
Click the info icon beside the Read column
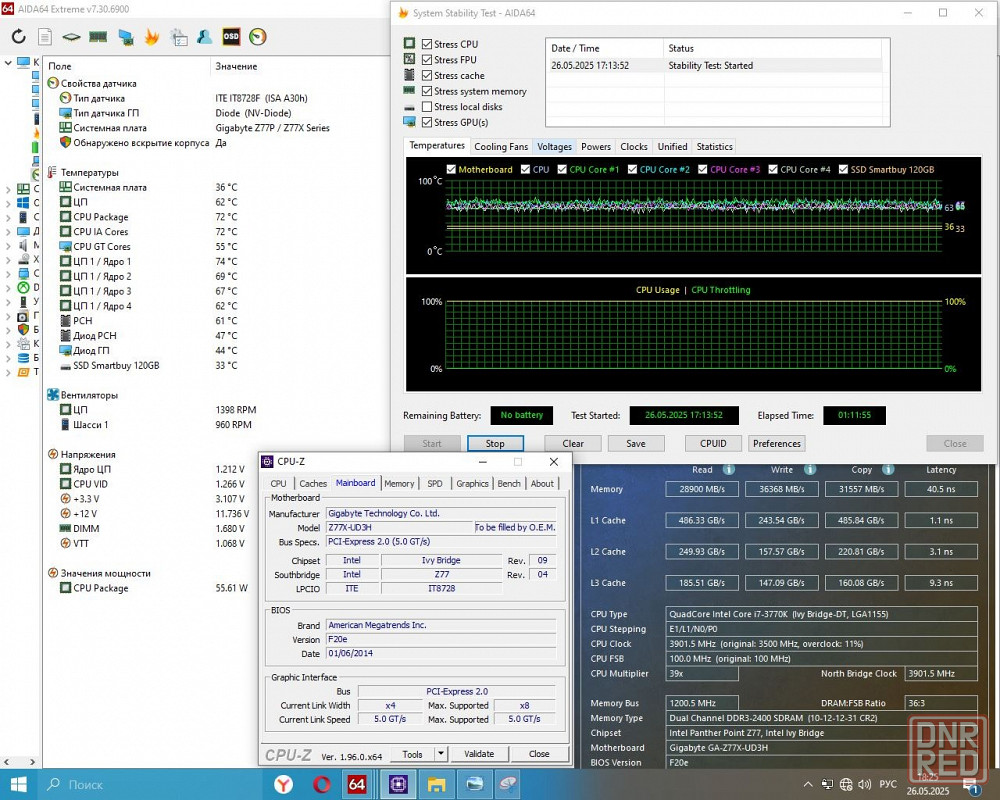tap(728, 470)
